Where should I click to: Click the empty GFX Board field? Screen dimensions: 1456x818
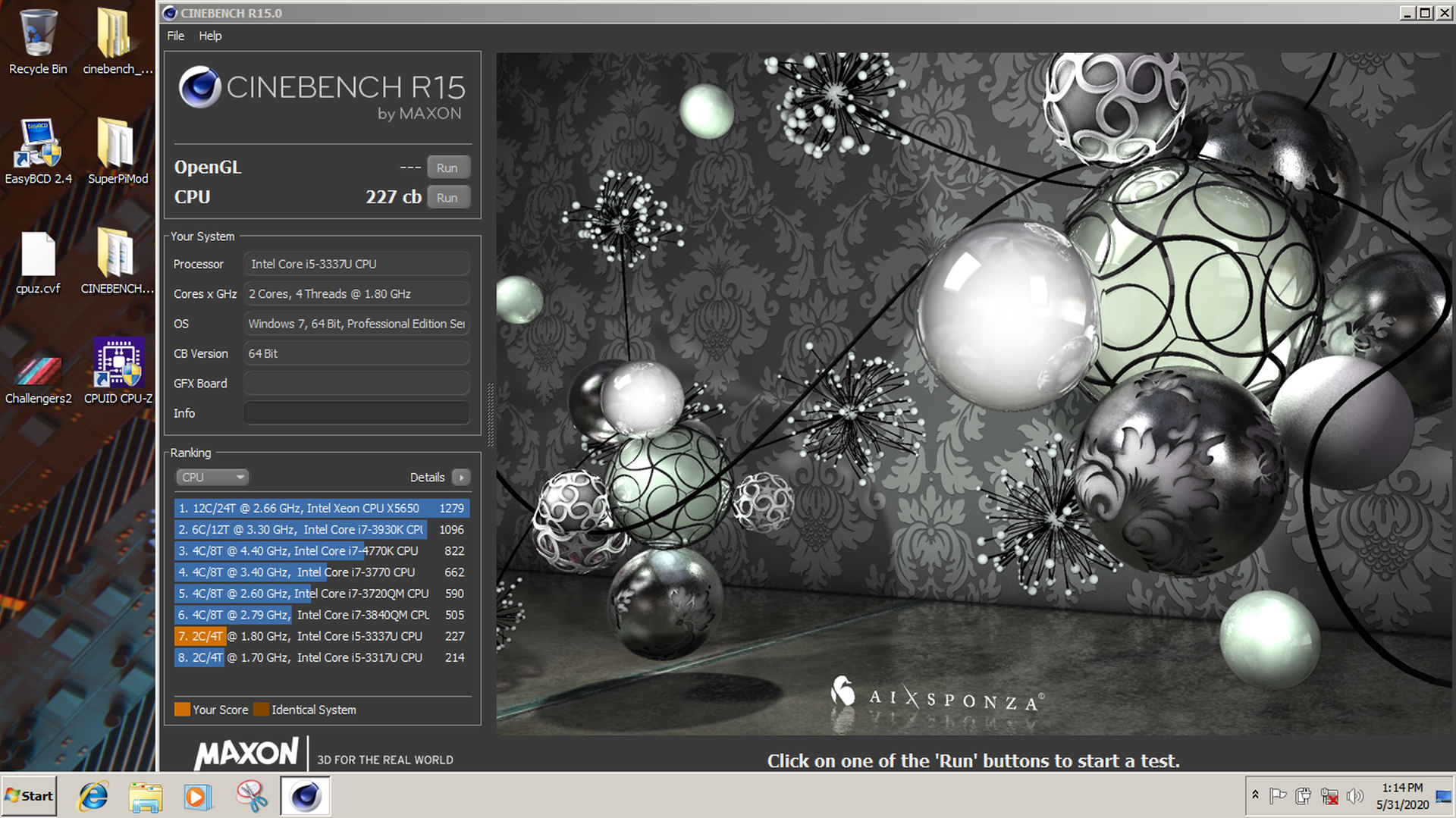(x=356, y=384)
